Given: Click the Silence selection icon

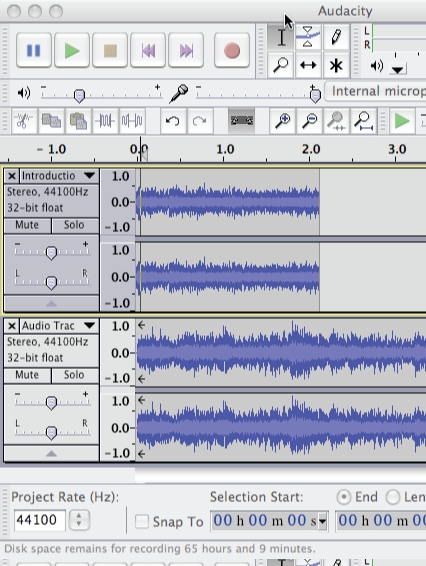Looking at the screenshot, I should pos(132,121).
